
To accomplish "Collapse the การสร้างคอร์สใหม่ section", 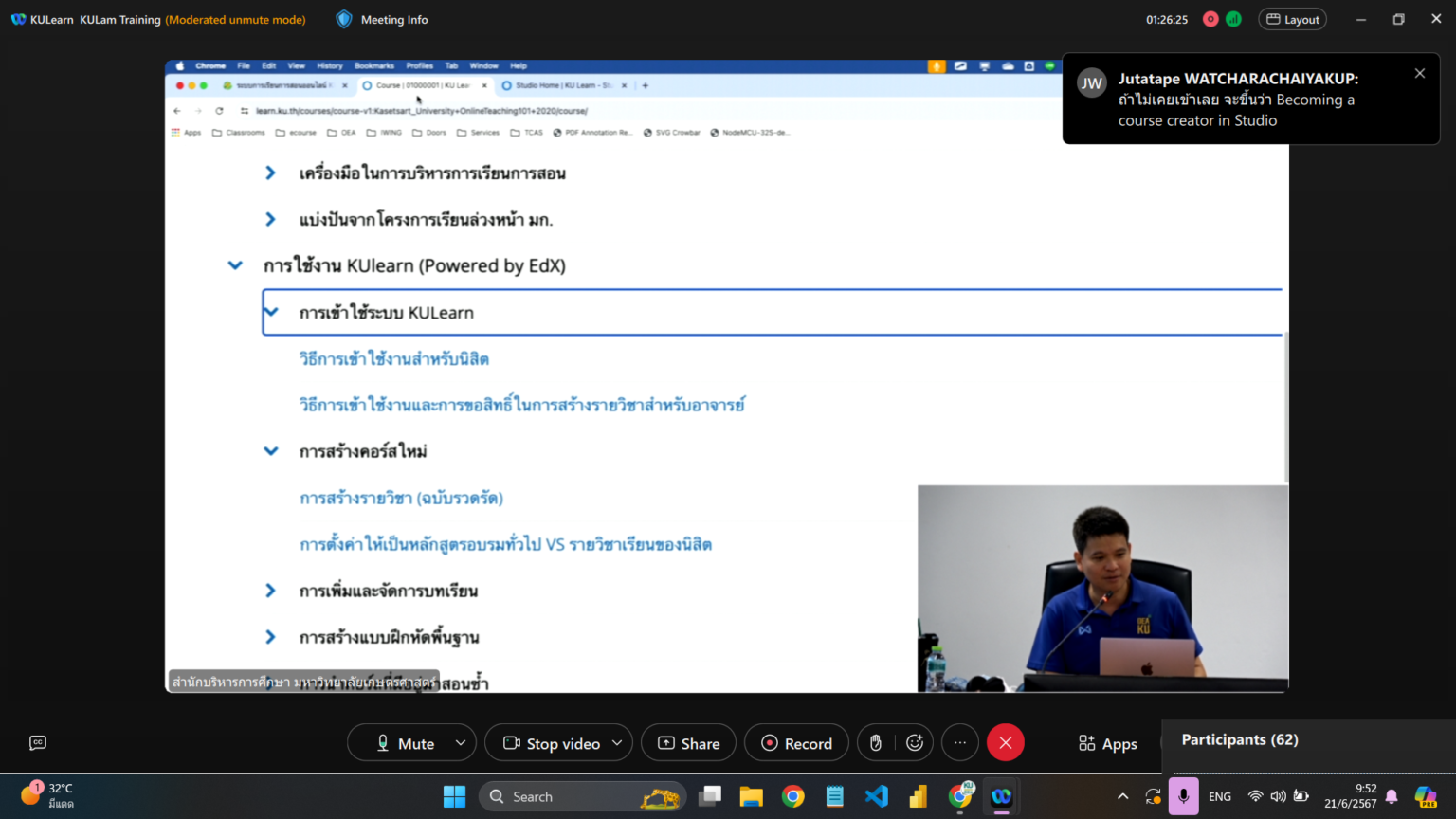I will [x=271, y=450].
